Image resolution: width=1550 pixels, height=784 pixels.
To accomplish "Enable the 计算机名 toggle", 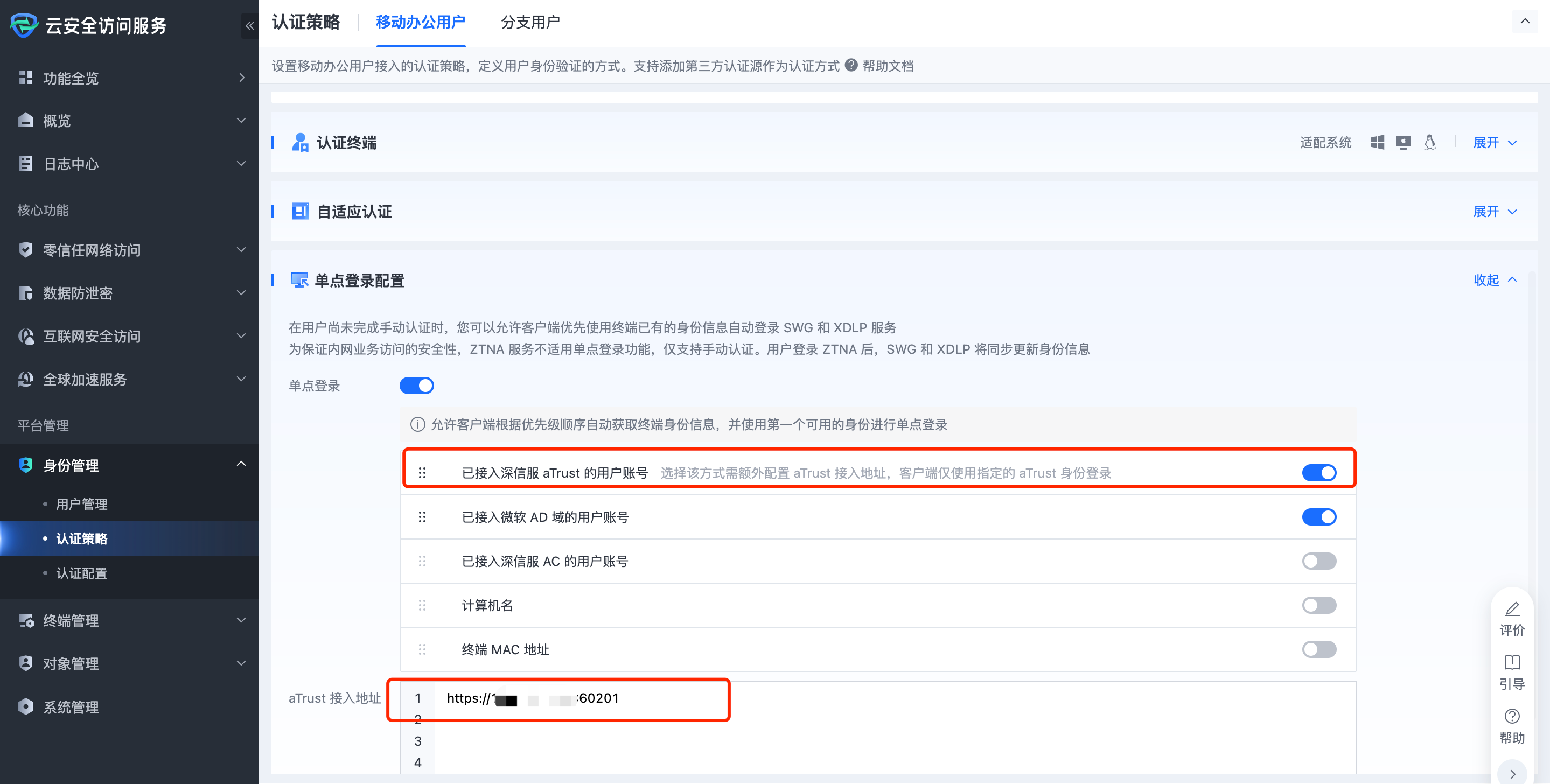I will click(1318, 605).
